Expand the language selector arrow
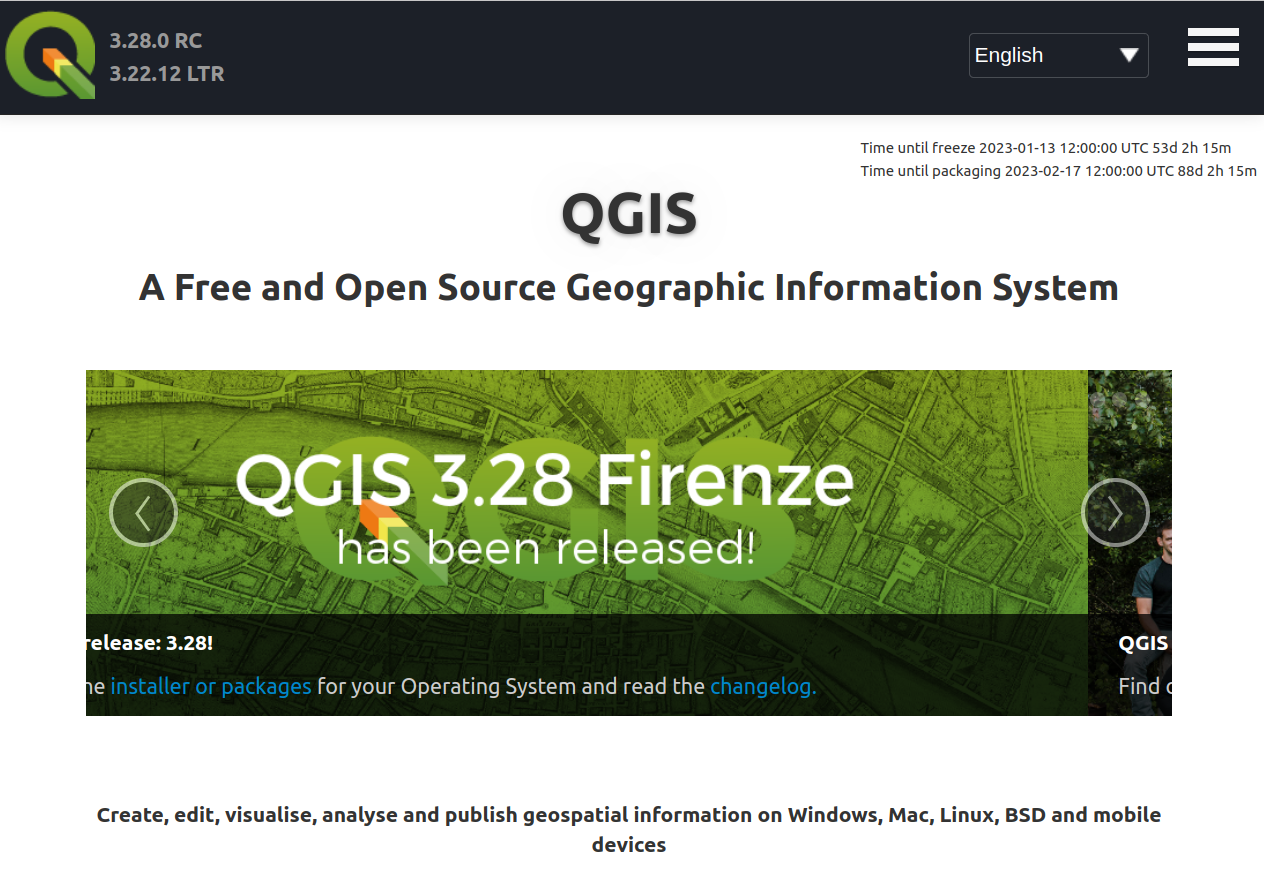 pos(1131,55)
